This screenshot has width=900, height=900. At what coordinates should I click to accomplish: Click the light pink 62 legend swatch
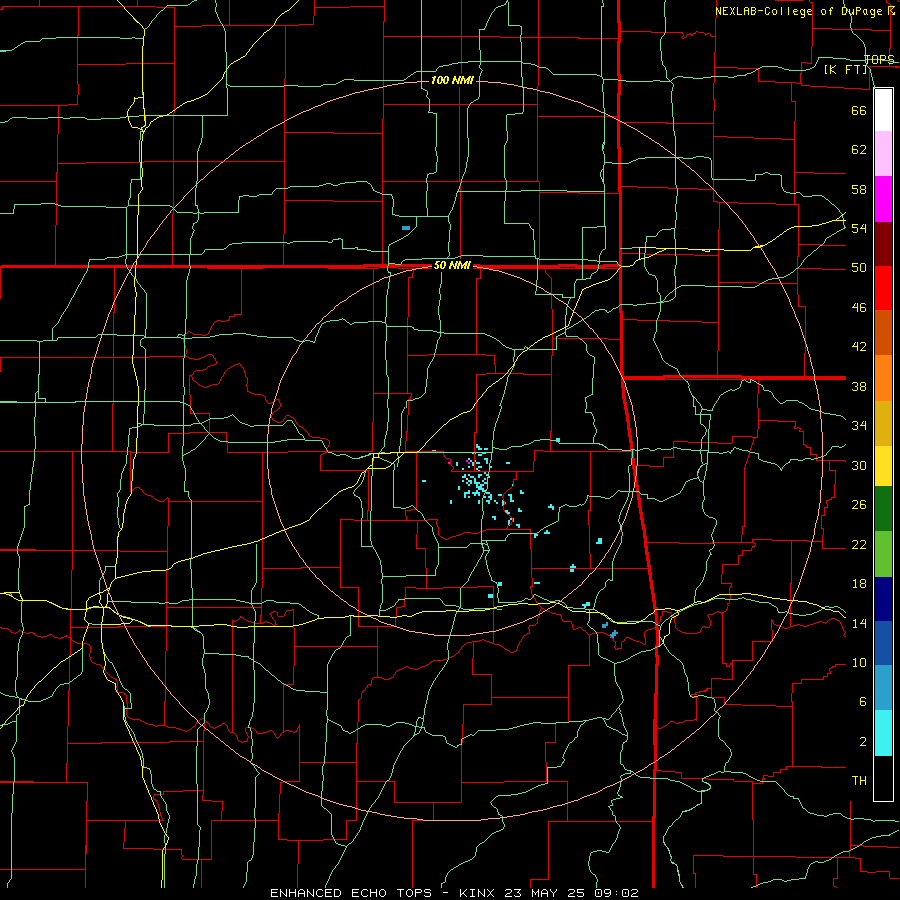click(x=883, y=153)
